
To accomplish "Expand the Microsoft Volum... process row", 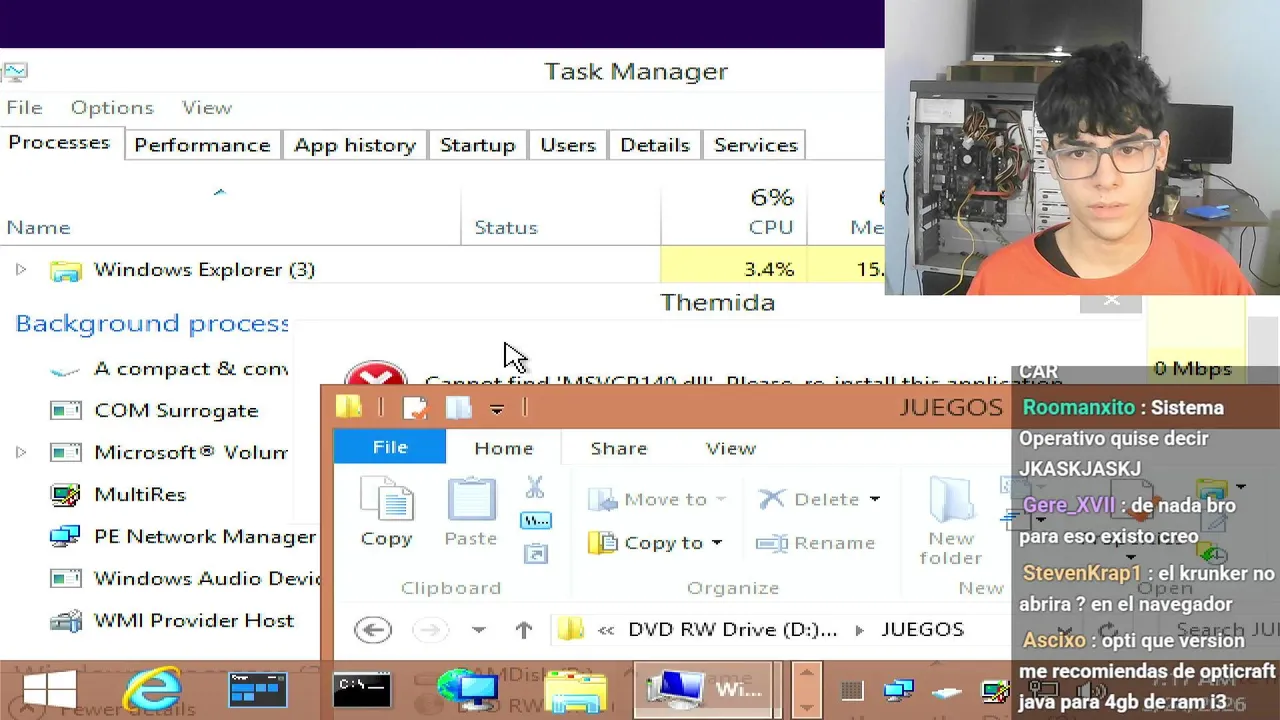I will [20, 452].
